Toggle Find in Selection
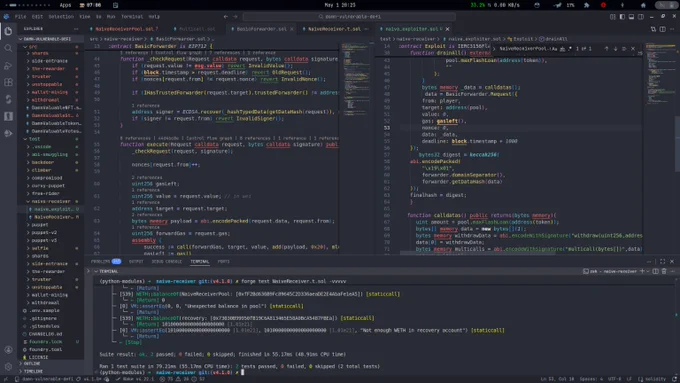Viewport: 680px width, 383px height. [x=624, y=49]
